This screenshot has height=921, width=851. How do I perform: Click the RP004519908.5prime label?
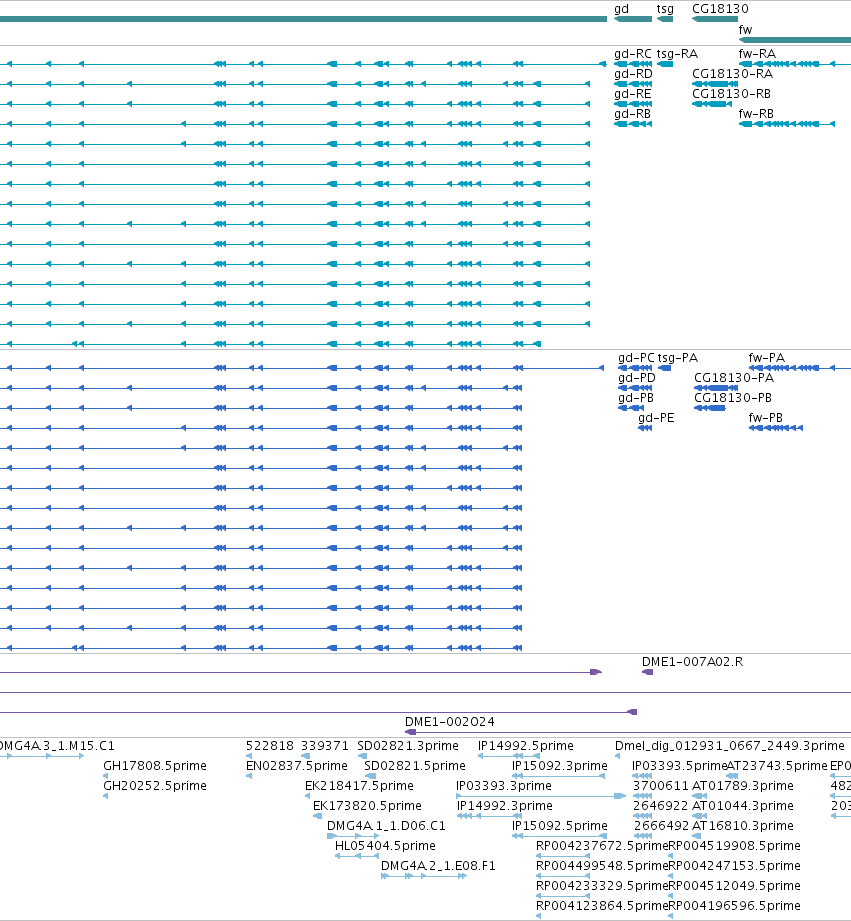coord(735,846)
